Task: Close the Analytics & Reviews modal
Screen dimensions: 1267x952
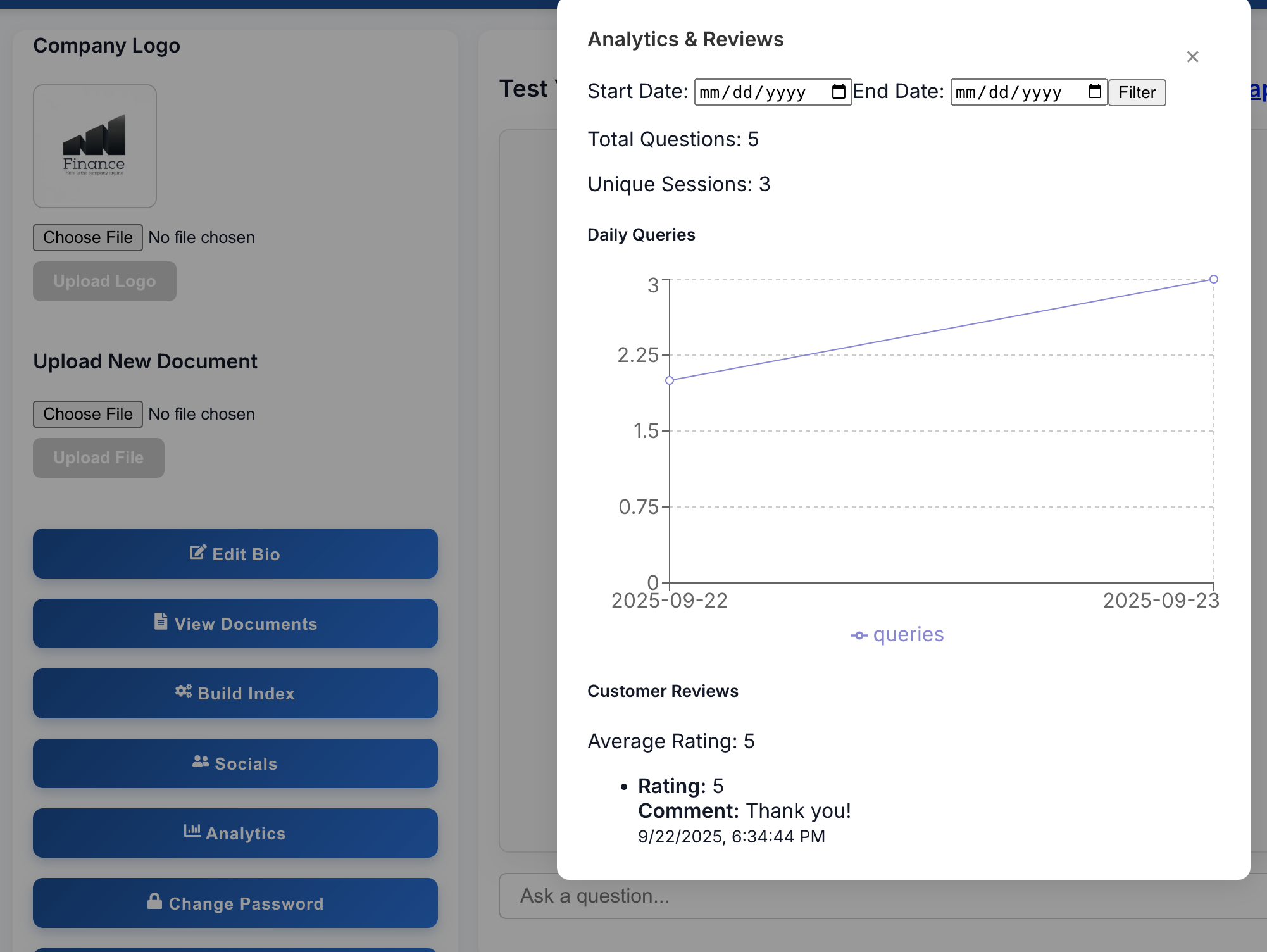Action: point(1192,57)
